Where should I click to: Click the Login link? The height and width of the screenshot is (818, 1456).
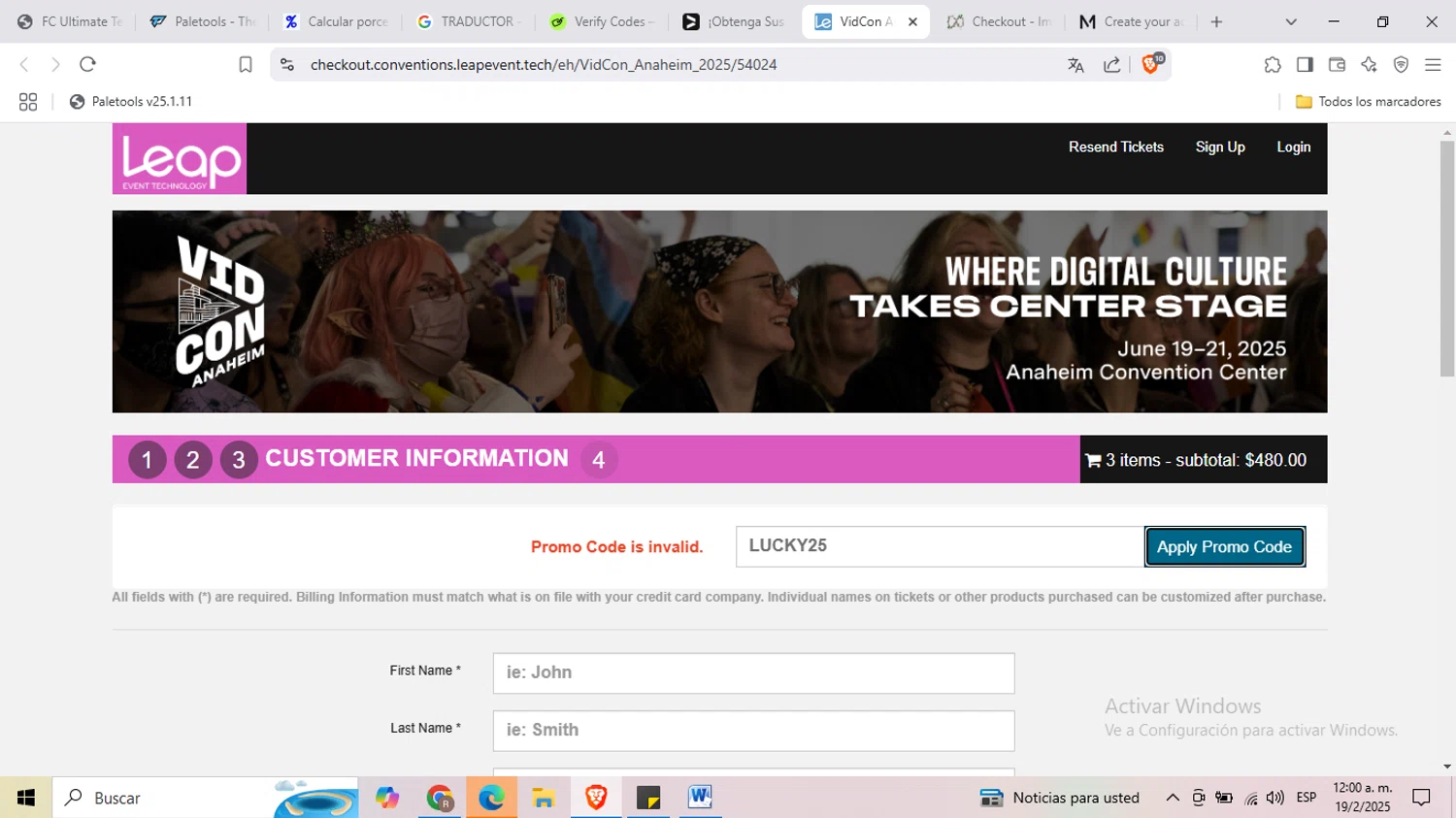1294,147
